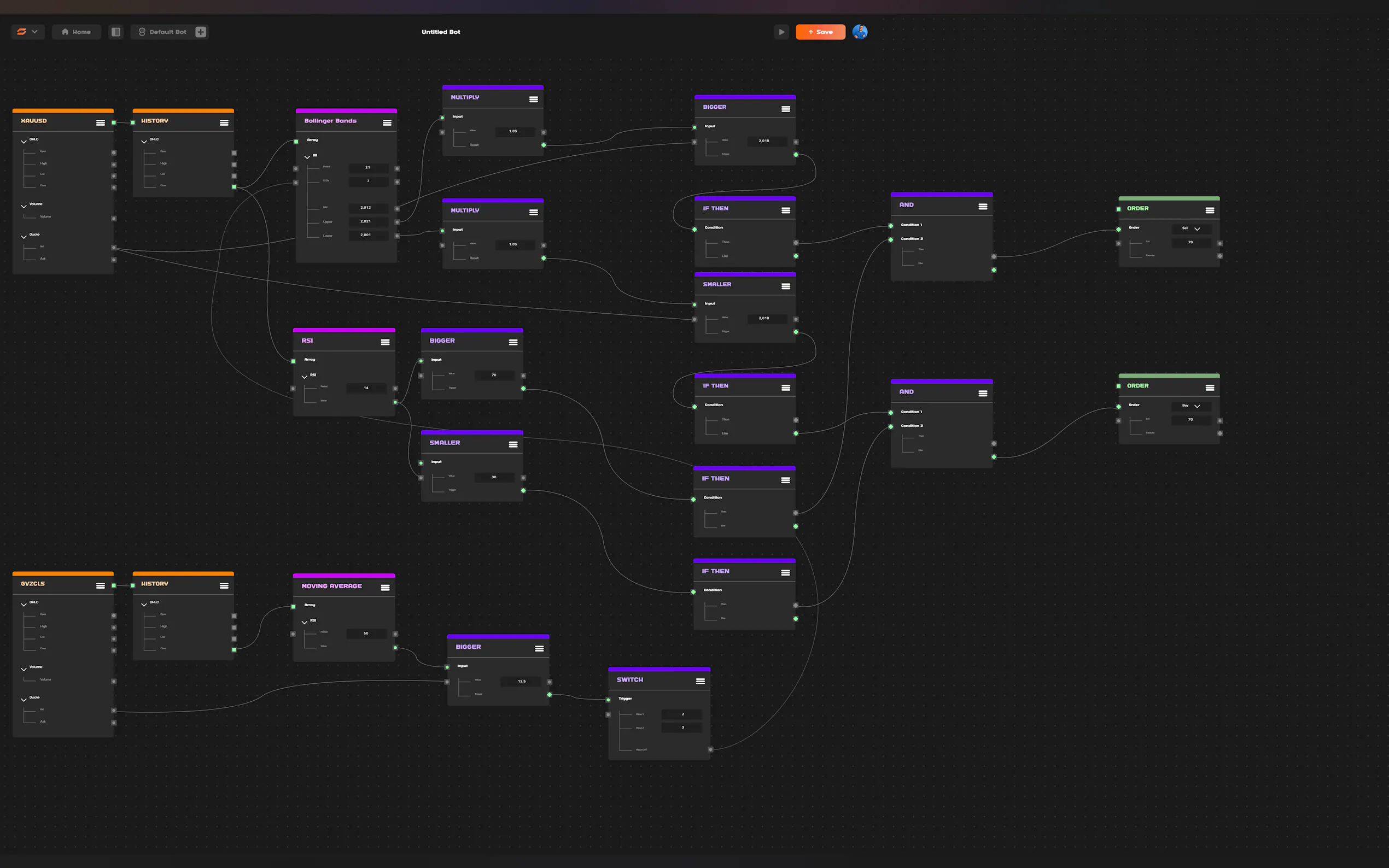
Task: Collapse the Quote section in GVZCLS node
Action: [24, 699]
